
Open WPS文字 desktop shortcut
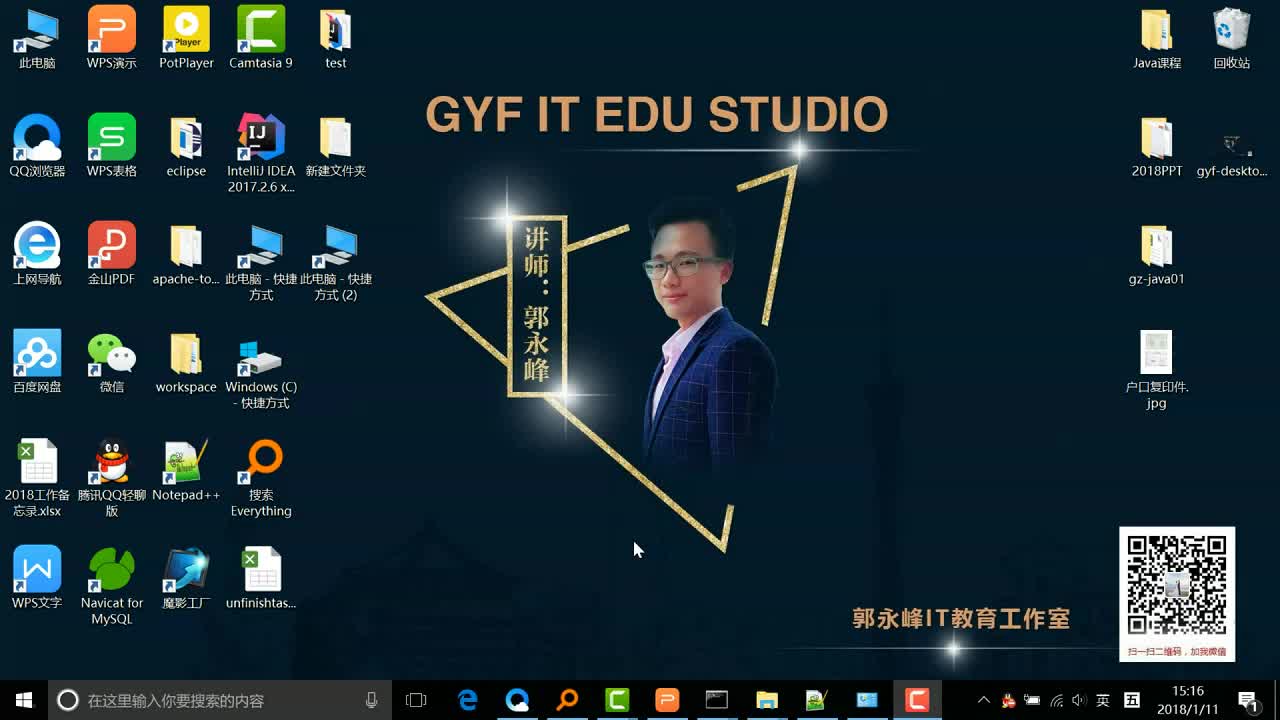(37, 578)
